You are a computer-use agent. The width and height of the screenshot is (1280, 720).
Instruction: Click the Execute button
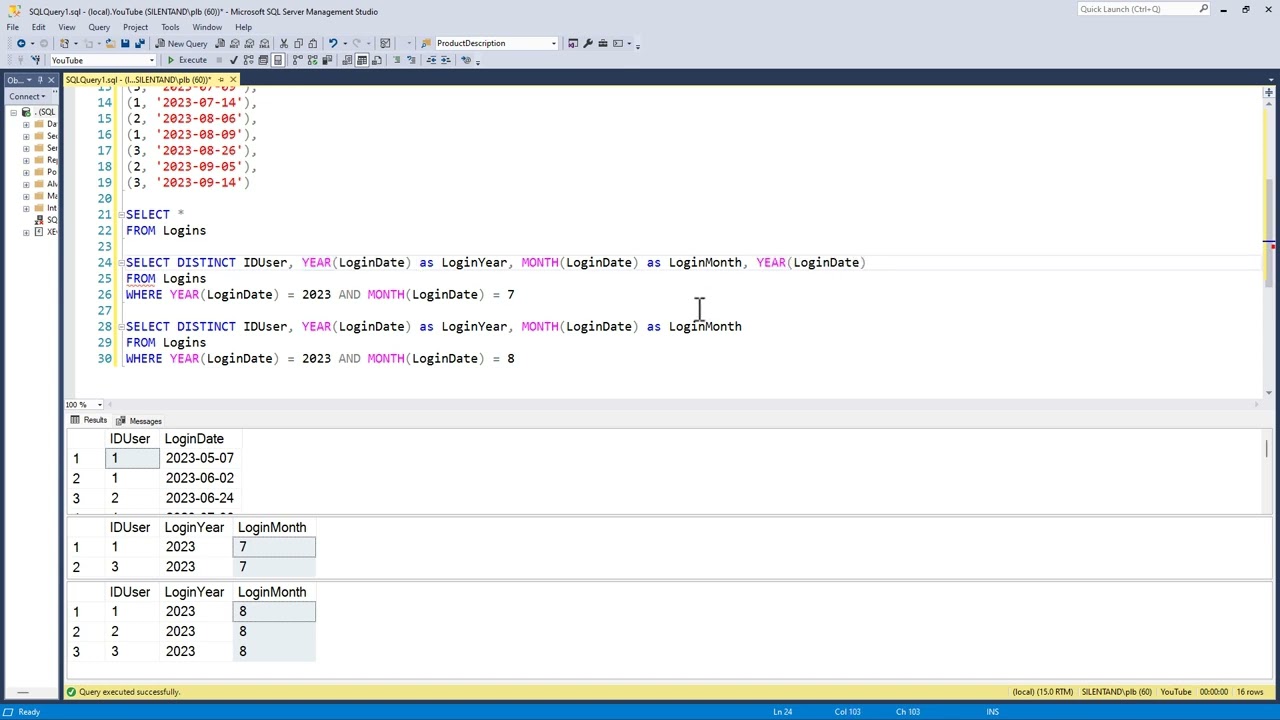tap(187, 60)
